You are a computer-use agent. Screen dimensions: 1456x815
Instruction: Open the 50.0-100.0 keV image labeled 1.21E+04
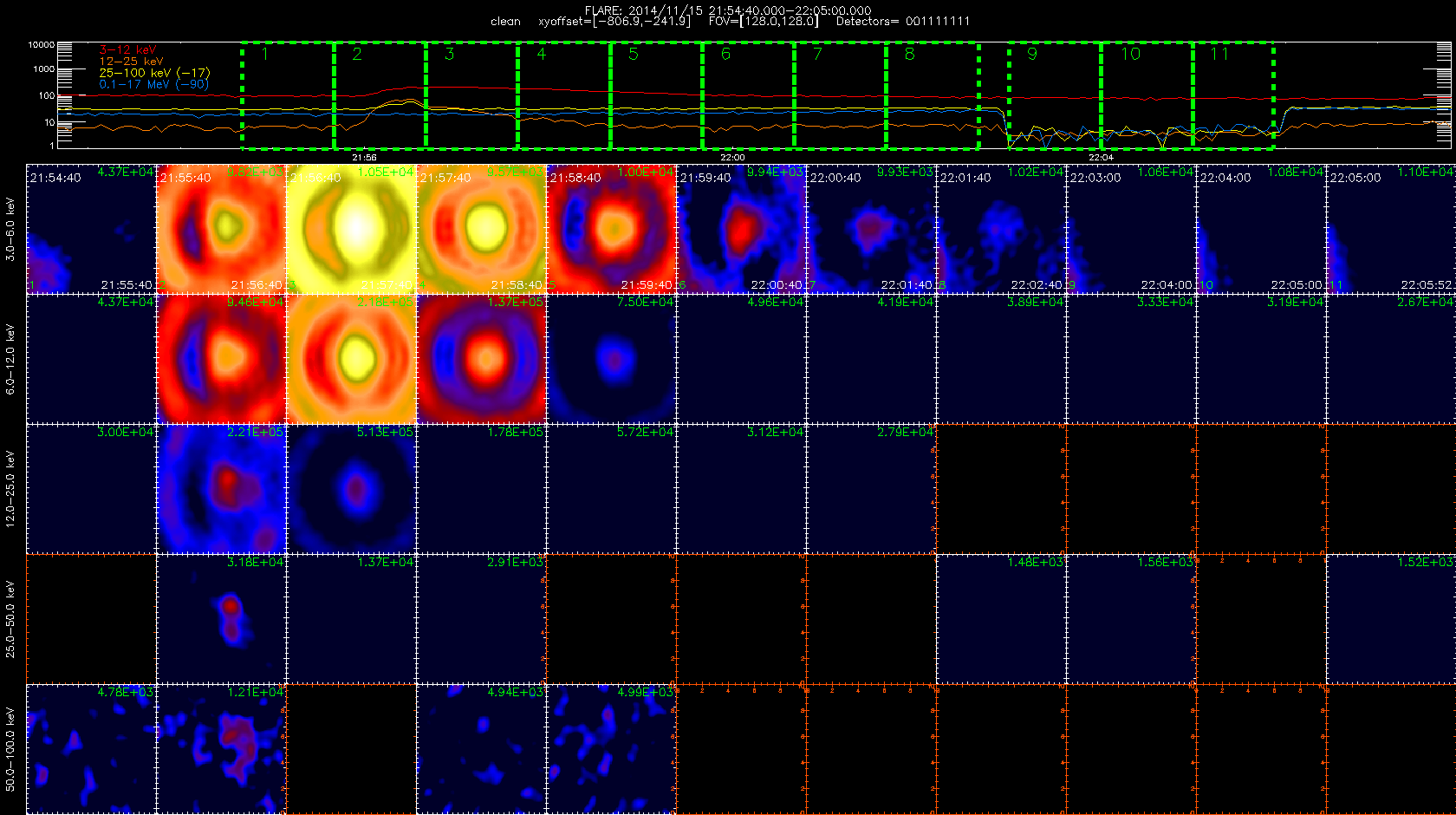[221, 749]
